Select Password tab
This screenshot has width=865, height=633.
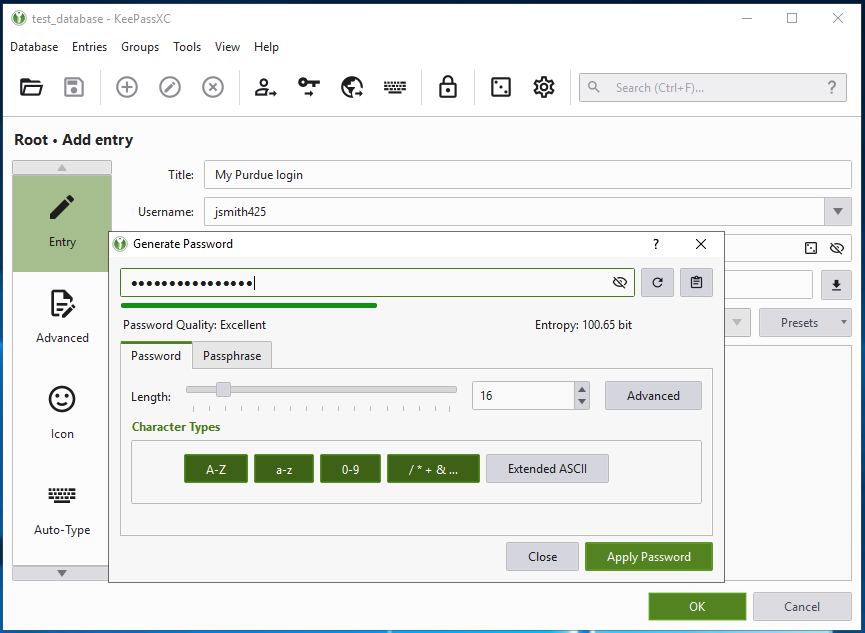pyautogui.click(x=156, y=355)
